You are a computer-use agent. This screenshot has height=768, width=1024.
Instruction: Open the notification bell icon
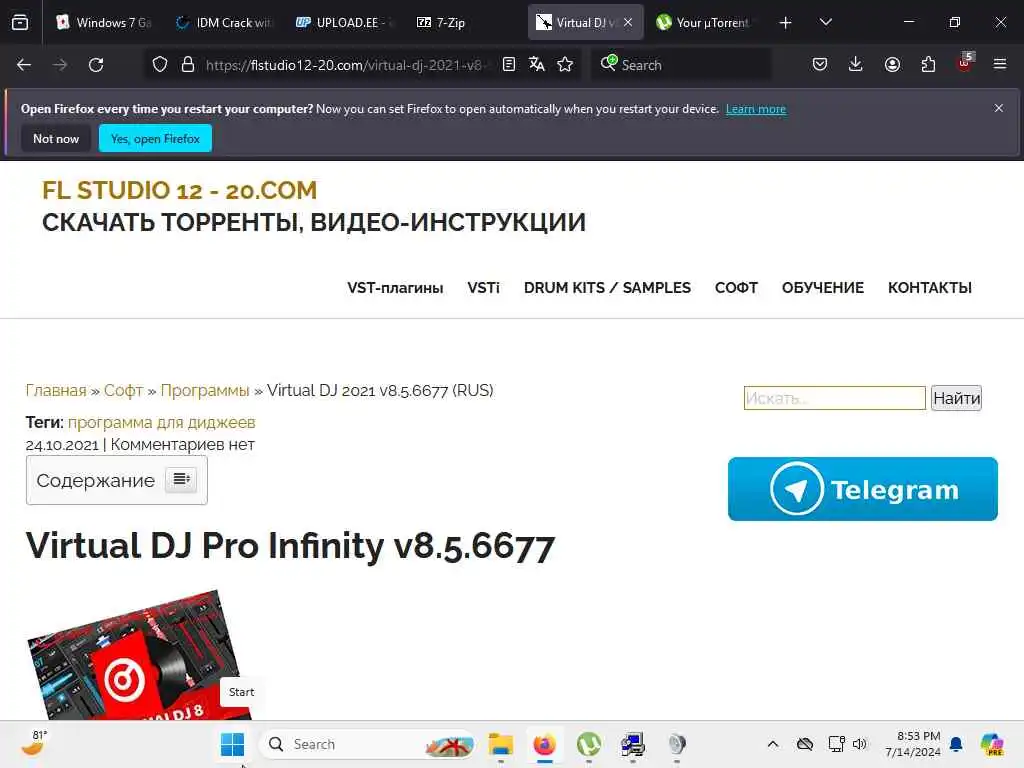click(x=956, y=744)
